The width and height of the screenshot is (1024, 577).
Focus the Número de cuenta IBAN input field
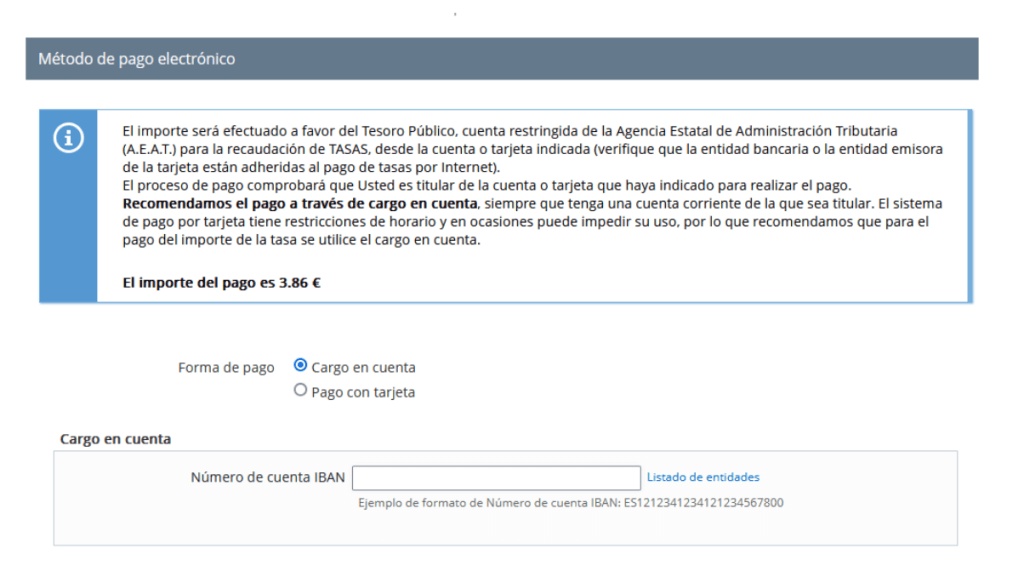(x=496, y=477)
